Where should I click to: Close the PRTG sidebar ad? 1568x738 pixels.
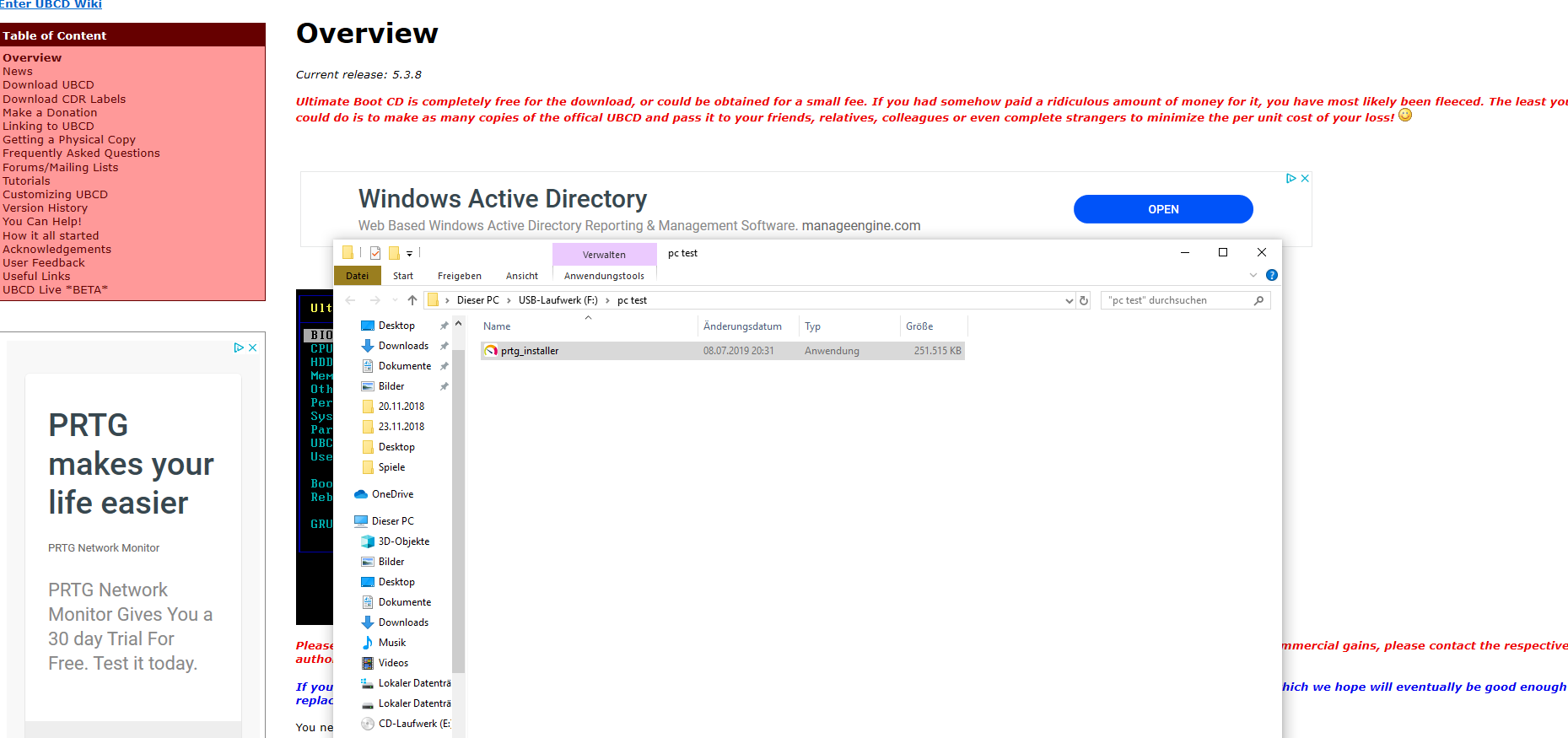pos(252,347)
